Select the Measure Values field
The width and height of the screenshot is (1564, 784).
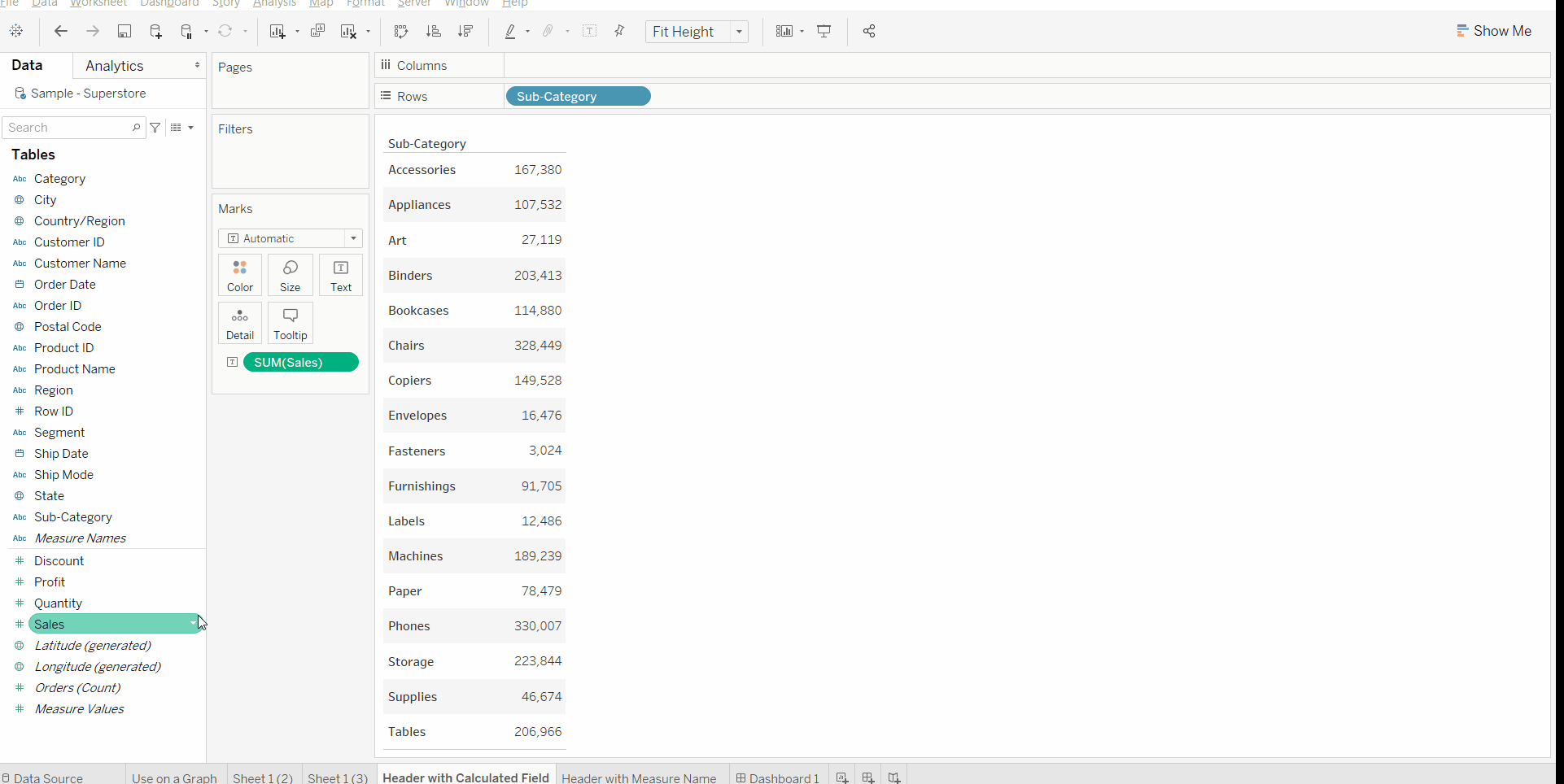79,709
